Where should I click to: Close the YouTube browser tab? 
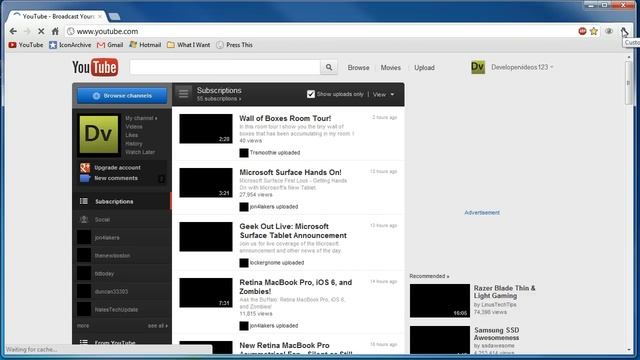pos(100,16)
